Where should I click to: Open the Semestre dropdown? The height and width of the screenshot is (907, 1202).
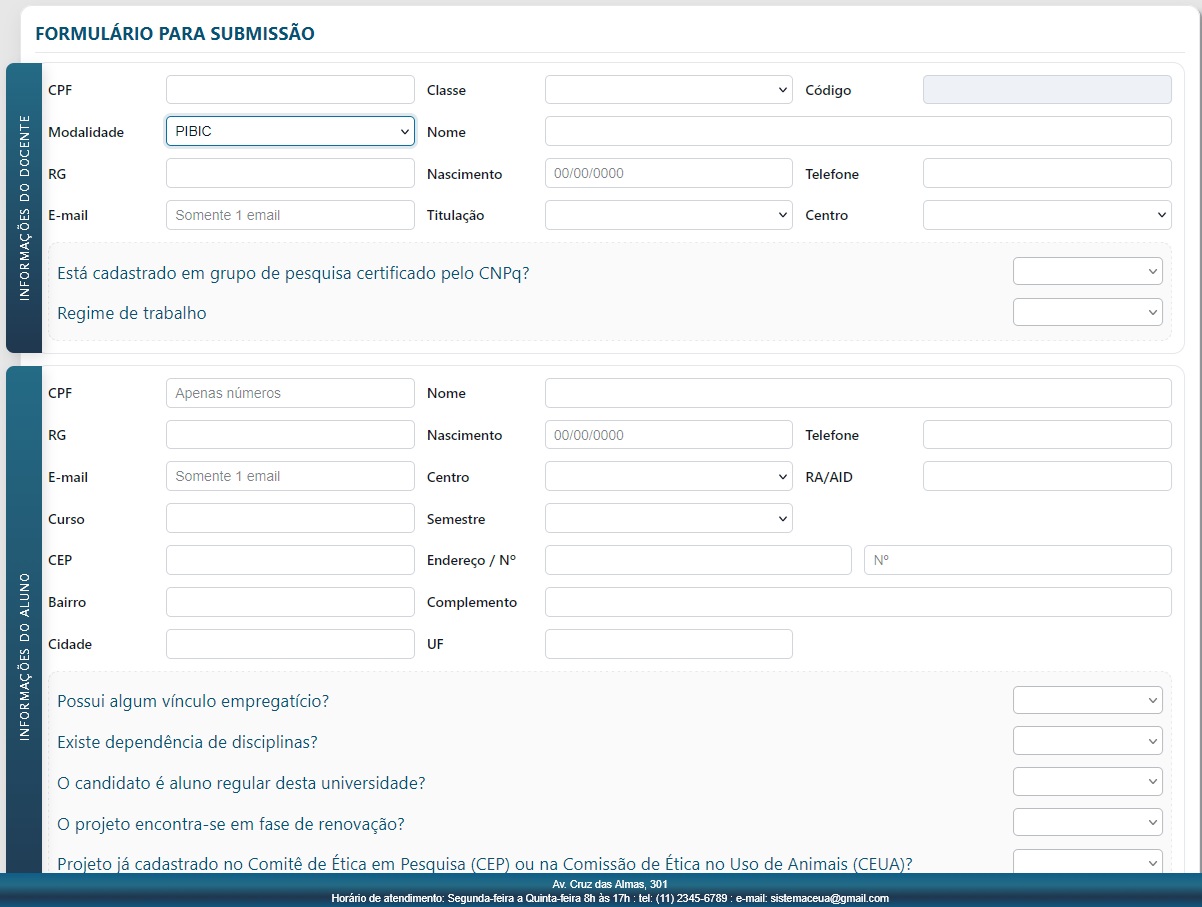pos(668,519)
